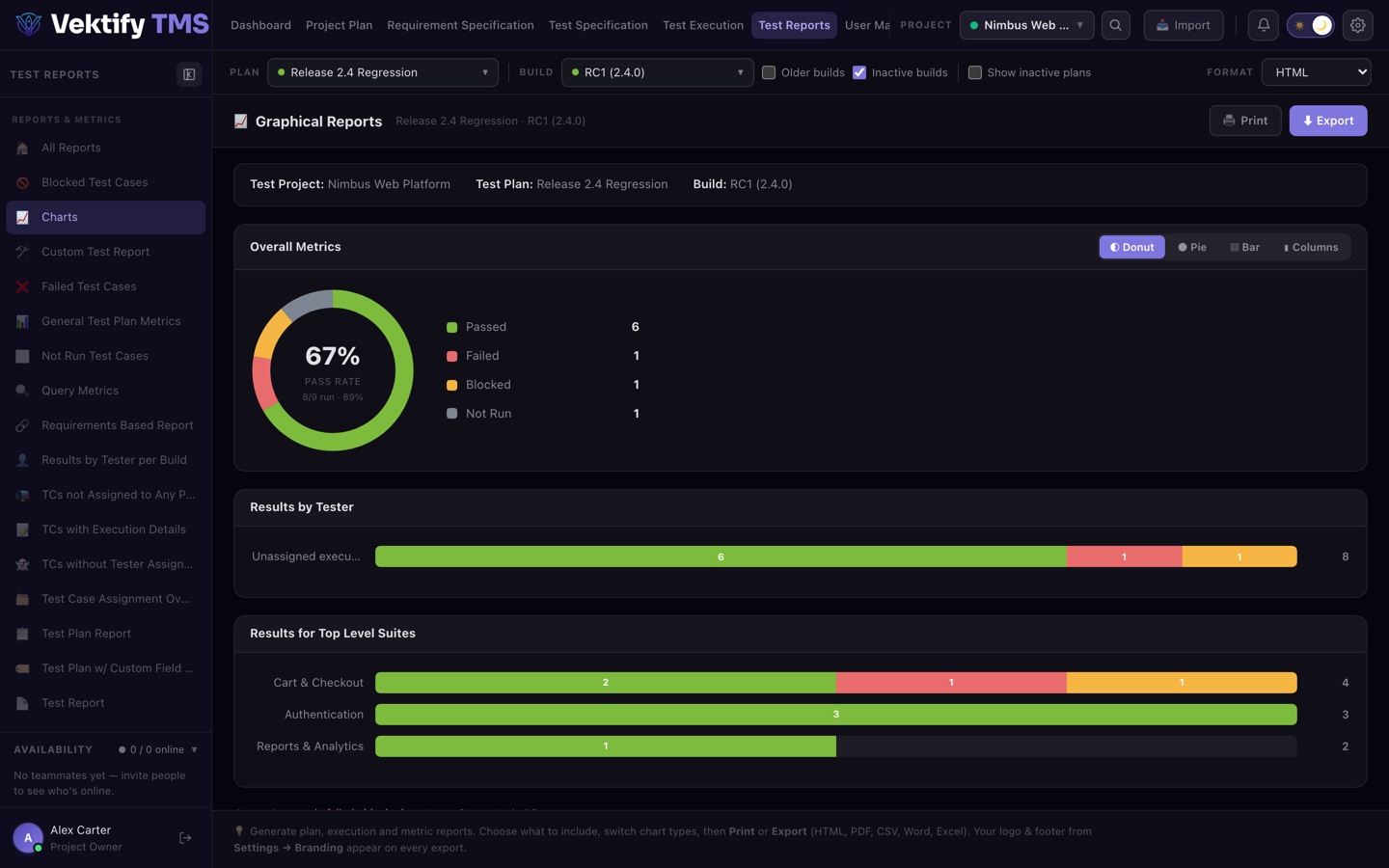Click the Blocked legend orange swatch
1389x868 pixels.
(x=451, y=385)
